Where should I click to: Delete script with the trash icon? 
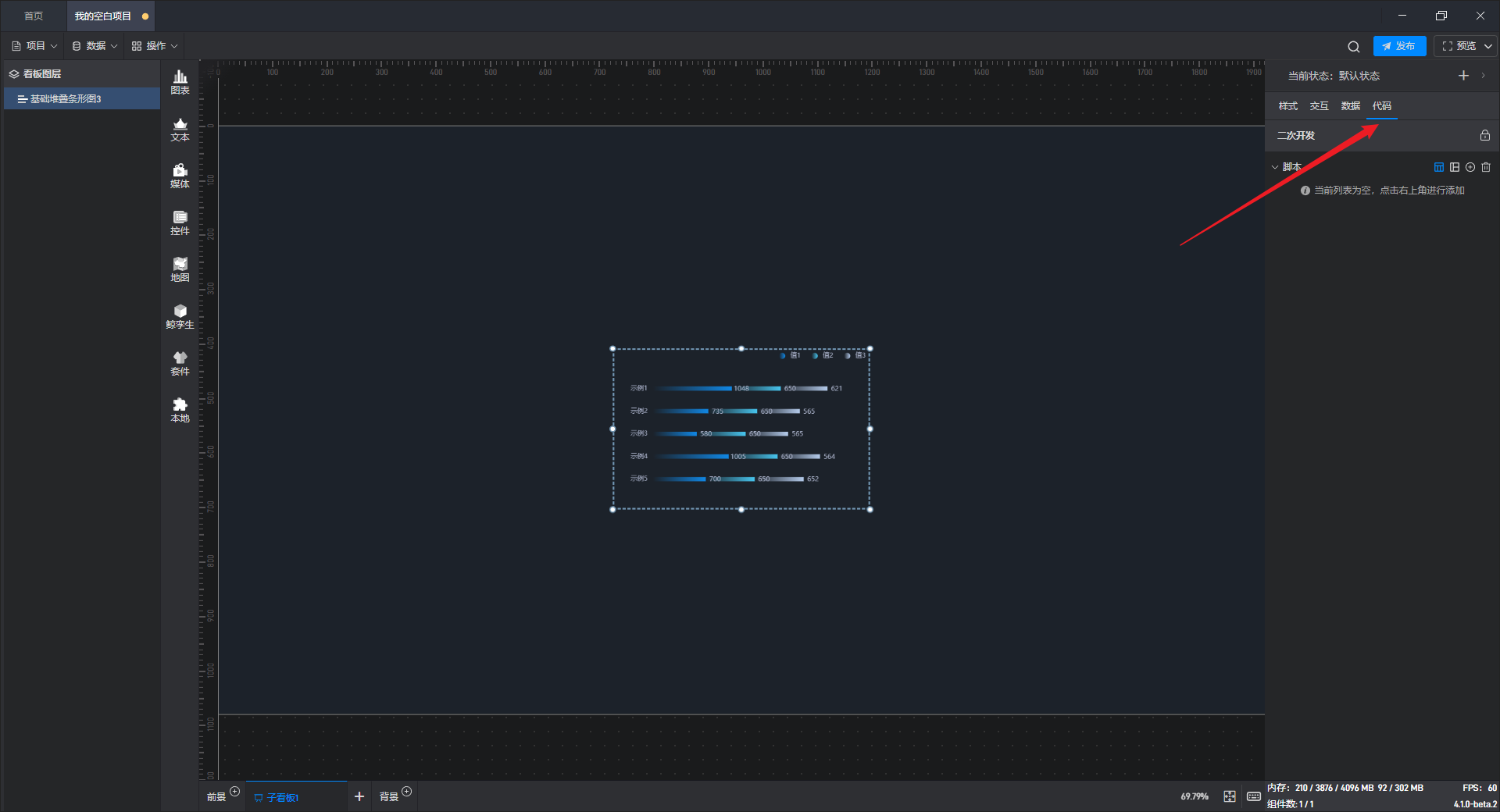point(1486,167)
